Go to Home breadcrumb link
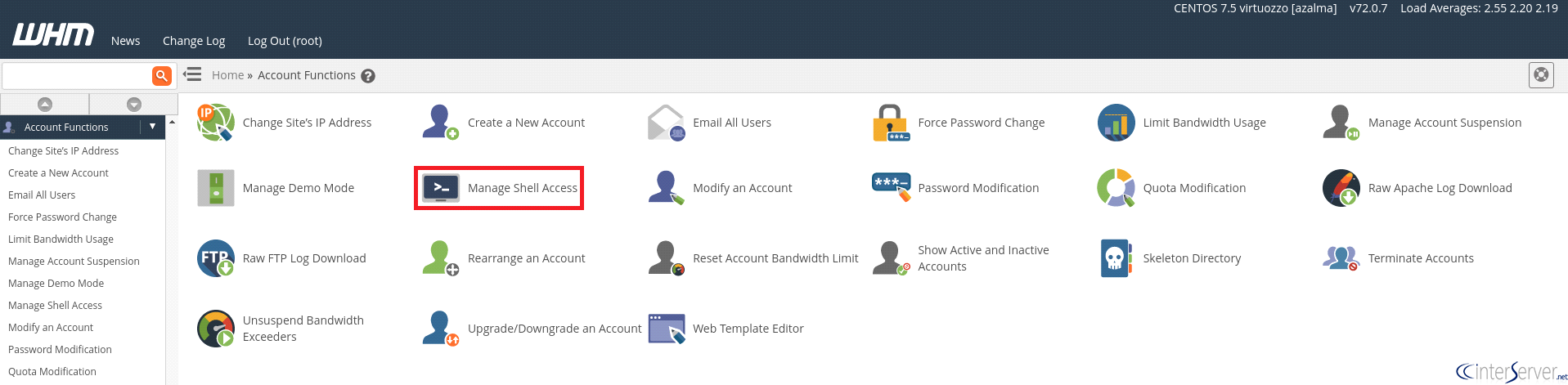The image size is (1568, 385). 227,75
